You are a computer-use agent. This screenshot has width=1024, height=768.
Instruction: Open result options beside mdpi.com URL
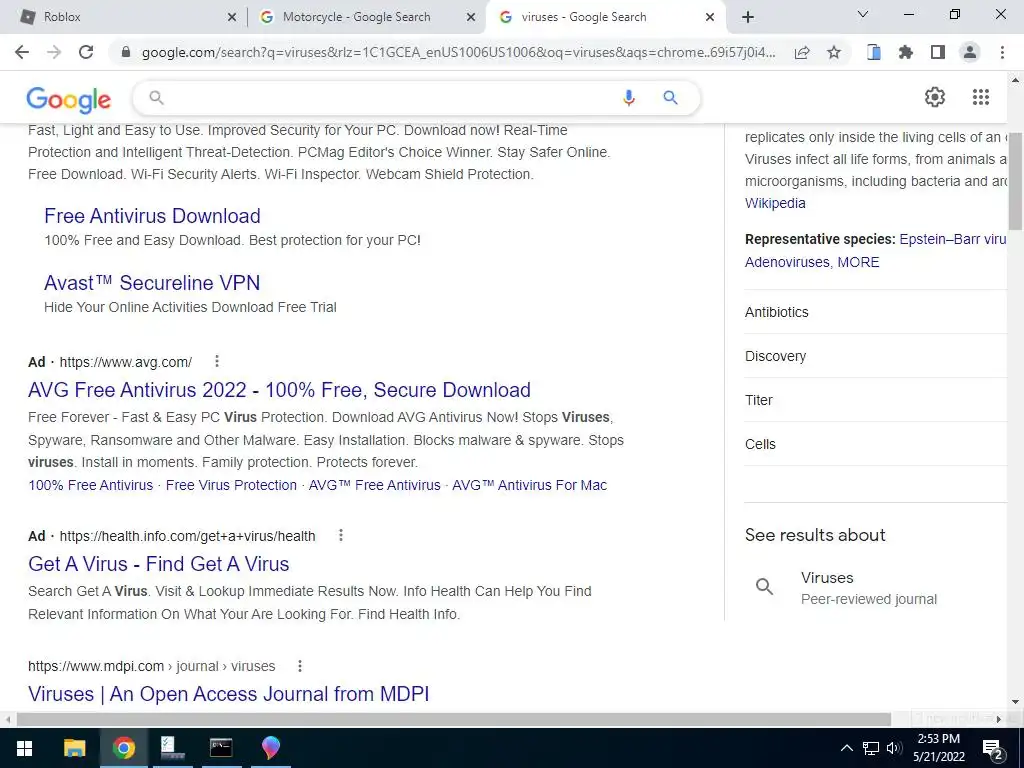300,666
